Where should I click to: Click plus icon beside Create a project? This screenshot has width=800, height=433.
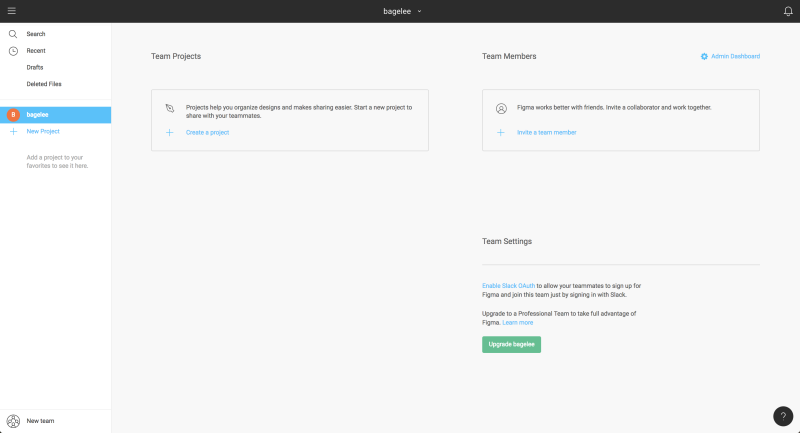170,133
